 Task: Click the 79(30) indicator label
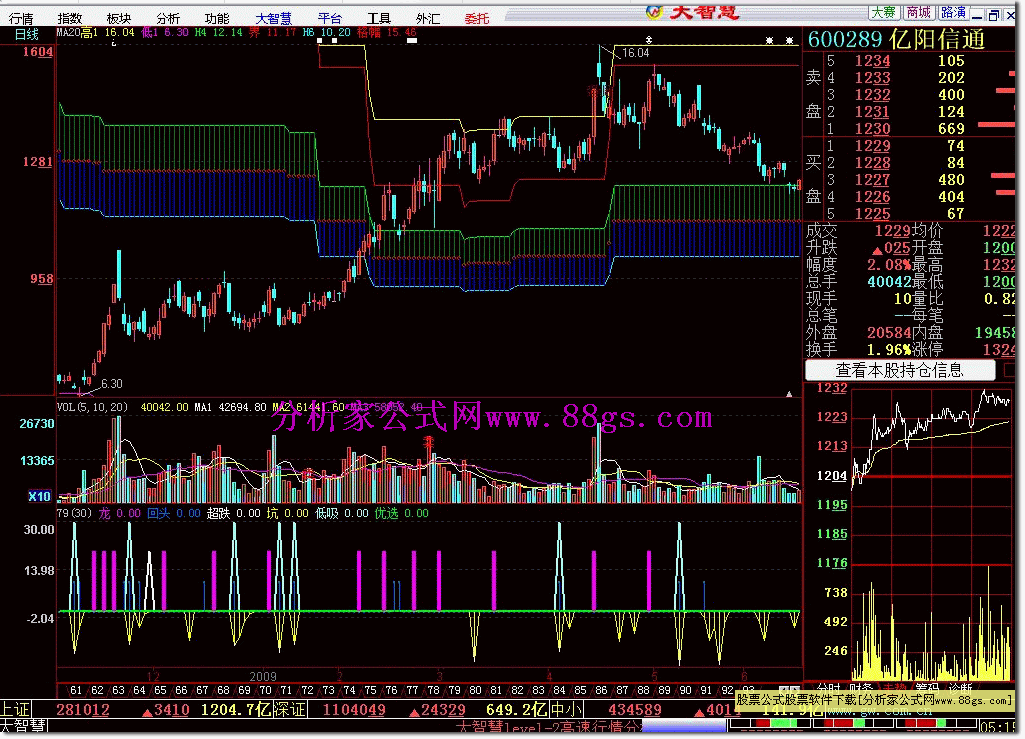click(x=74, y=513)
